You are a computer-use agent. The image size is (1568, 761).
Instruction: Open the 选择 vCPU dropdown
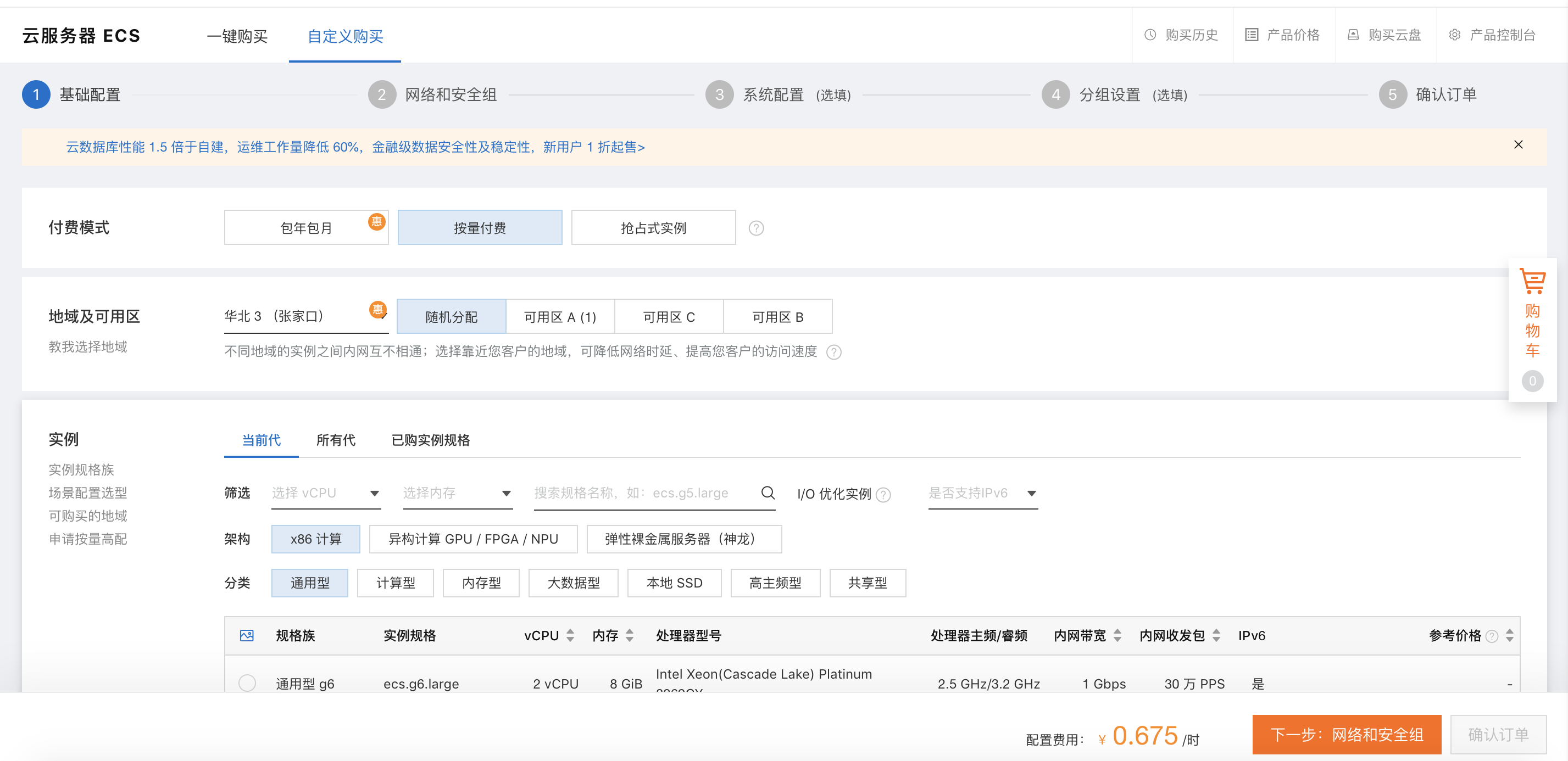[x=326, y=493]
